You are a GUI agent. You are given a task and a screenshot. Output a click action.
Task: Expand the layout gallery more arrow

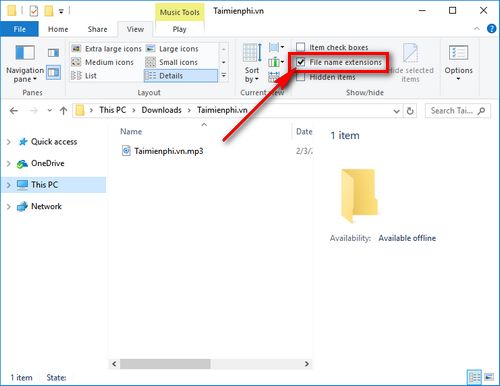click(x=224, y=76)
